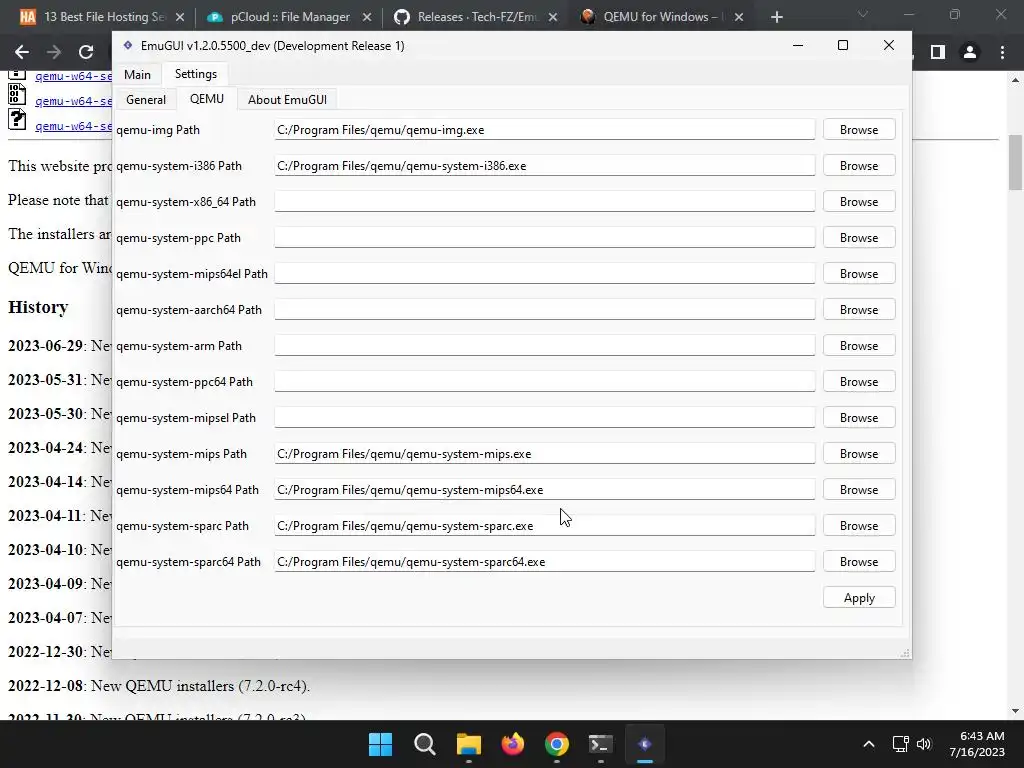Browse for qemu-system-ppc64 path

coord(859,381)
